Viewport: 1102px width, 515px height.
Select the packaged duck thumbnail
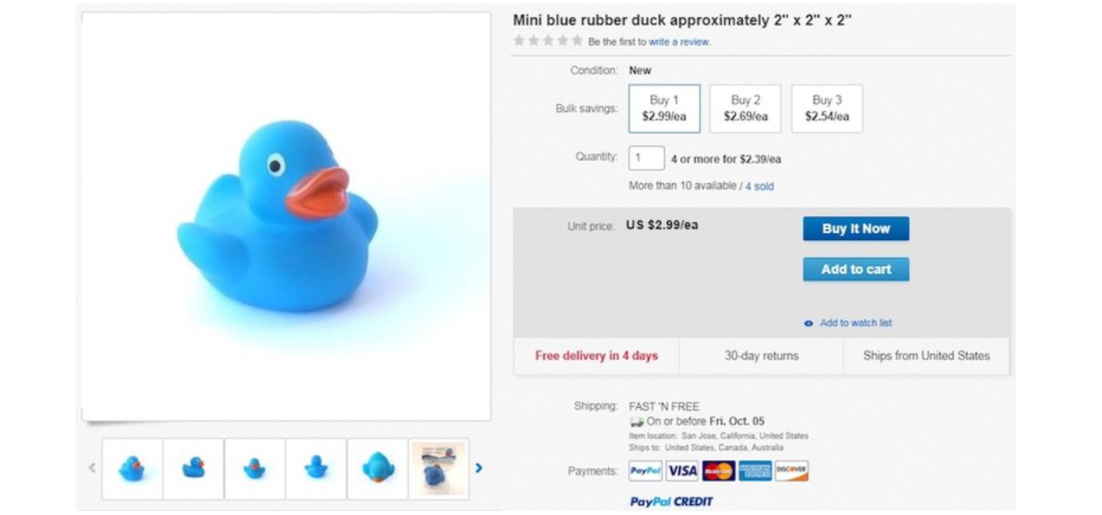tap(439, 469)
